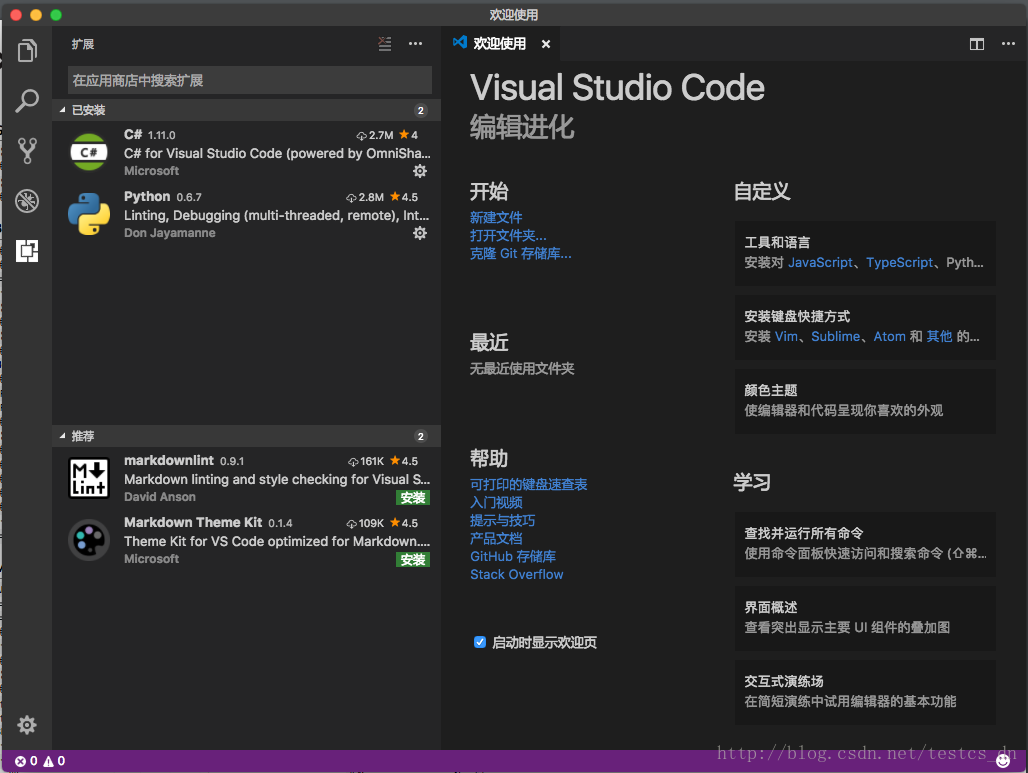Split the editor with the split icon
1028x773 pixels.
click(x=976, y=44)
